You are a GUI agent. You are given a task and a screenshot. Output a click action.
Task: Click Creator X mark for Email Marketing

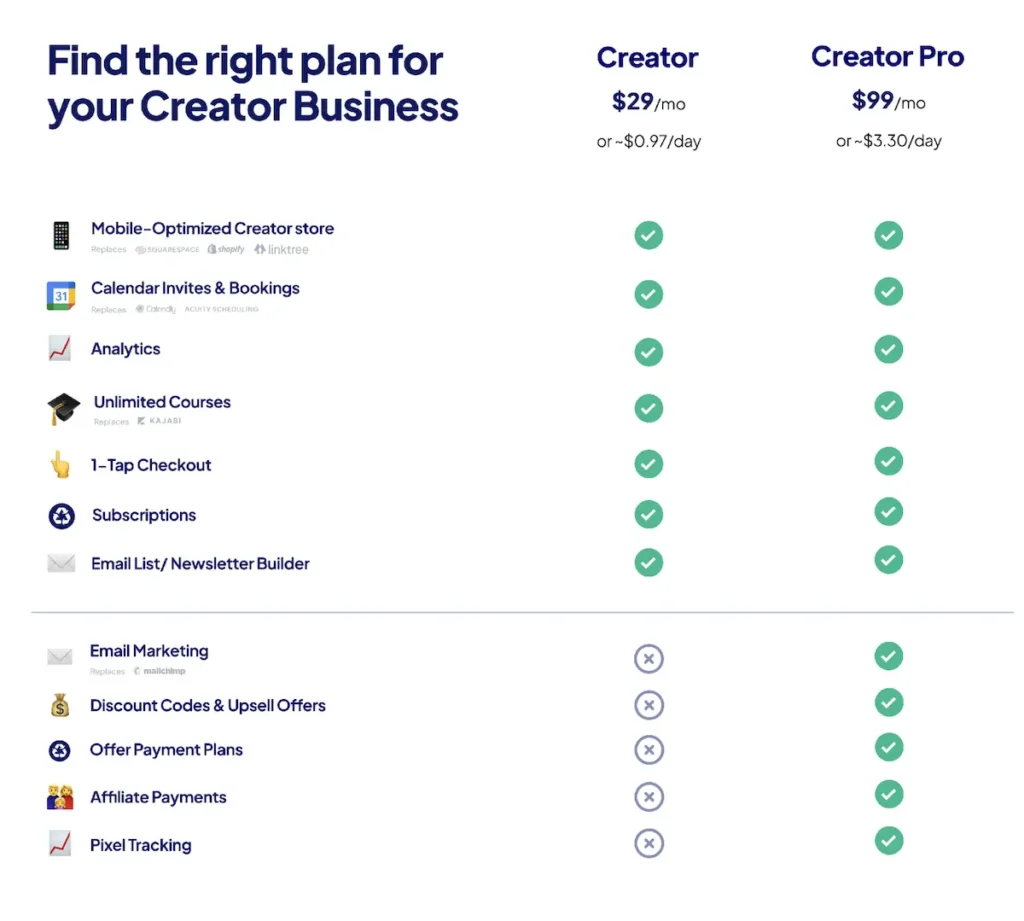648,659
